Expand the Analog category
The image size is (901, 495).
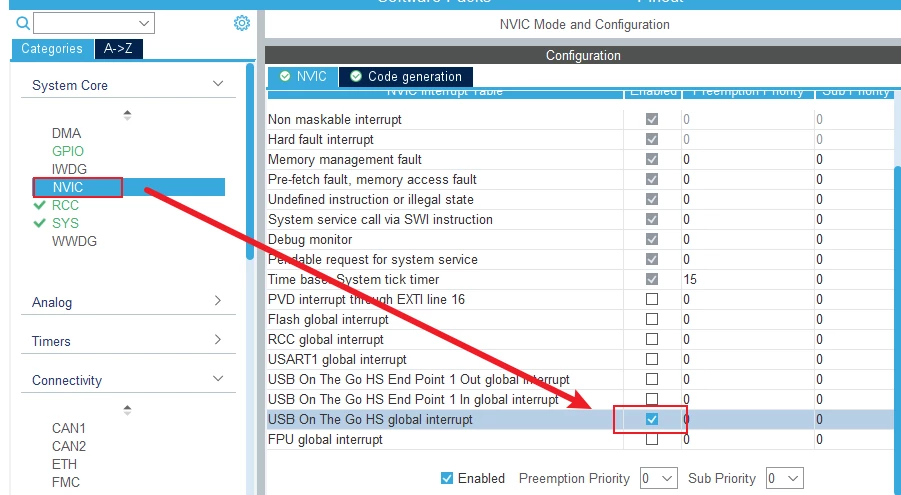click(x=218, y=301)
